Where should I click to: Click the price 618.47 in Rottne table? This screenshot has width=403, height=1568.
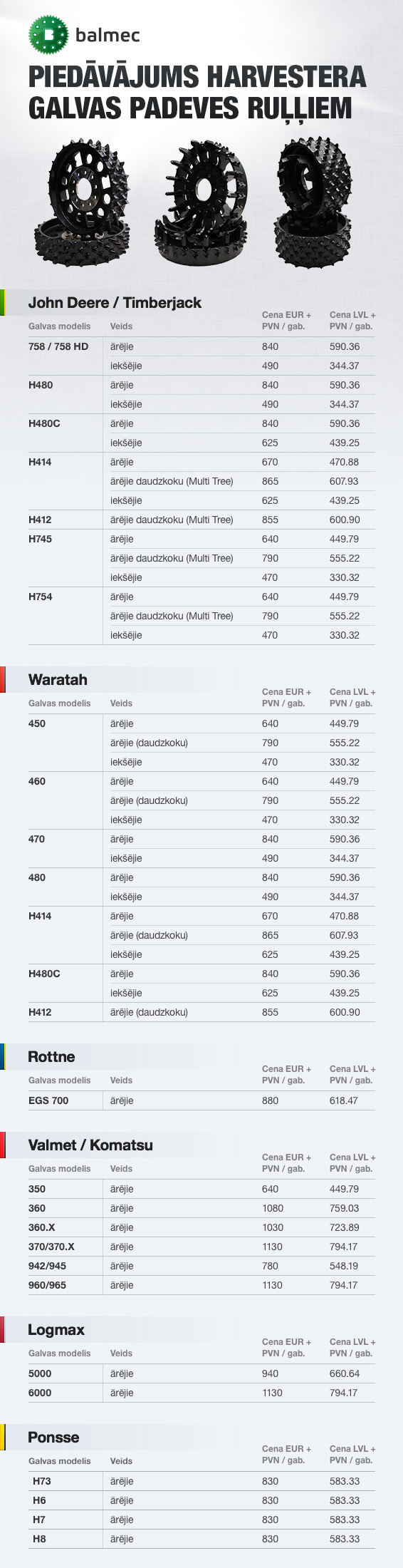(x=344, y=1101)
